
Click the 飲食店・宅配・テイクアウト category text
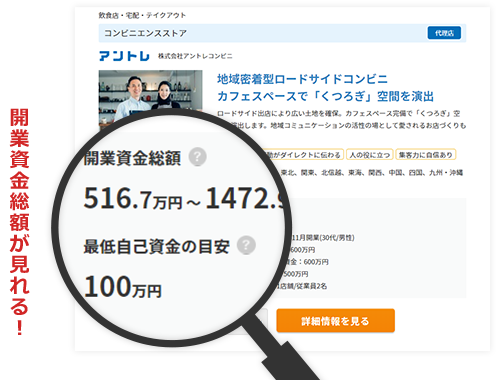pyautogui.click(x=142, y=15)
